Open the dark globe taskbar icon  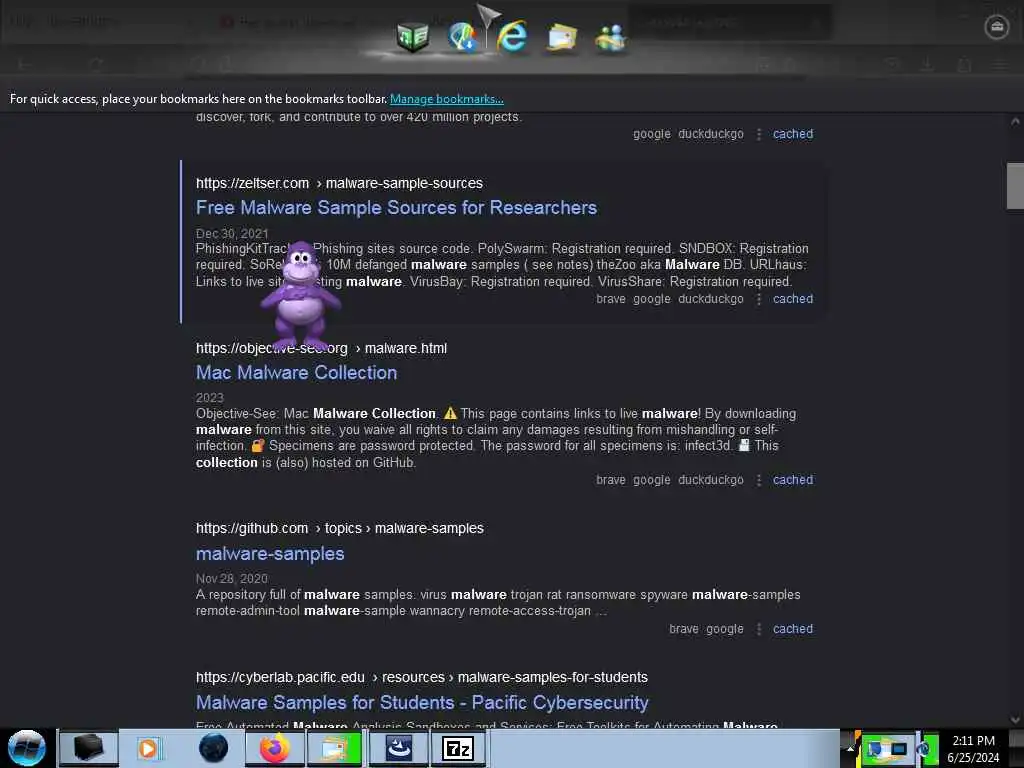coord(213,748)
